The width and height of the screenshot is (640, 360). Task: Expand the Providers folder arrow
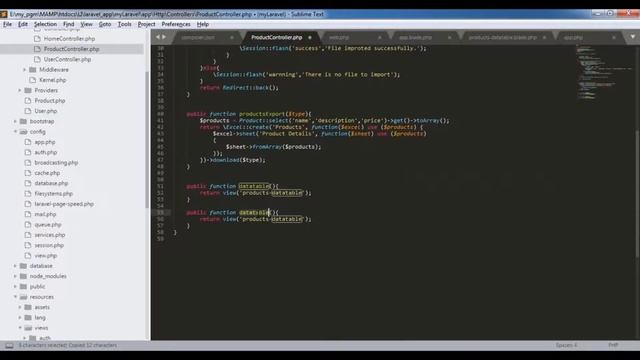(x=20, y=90)
